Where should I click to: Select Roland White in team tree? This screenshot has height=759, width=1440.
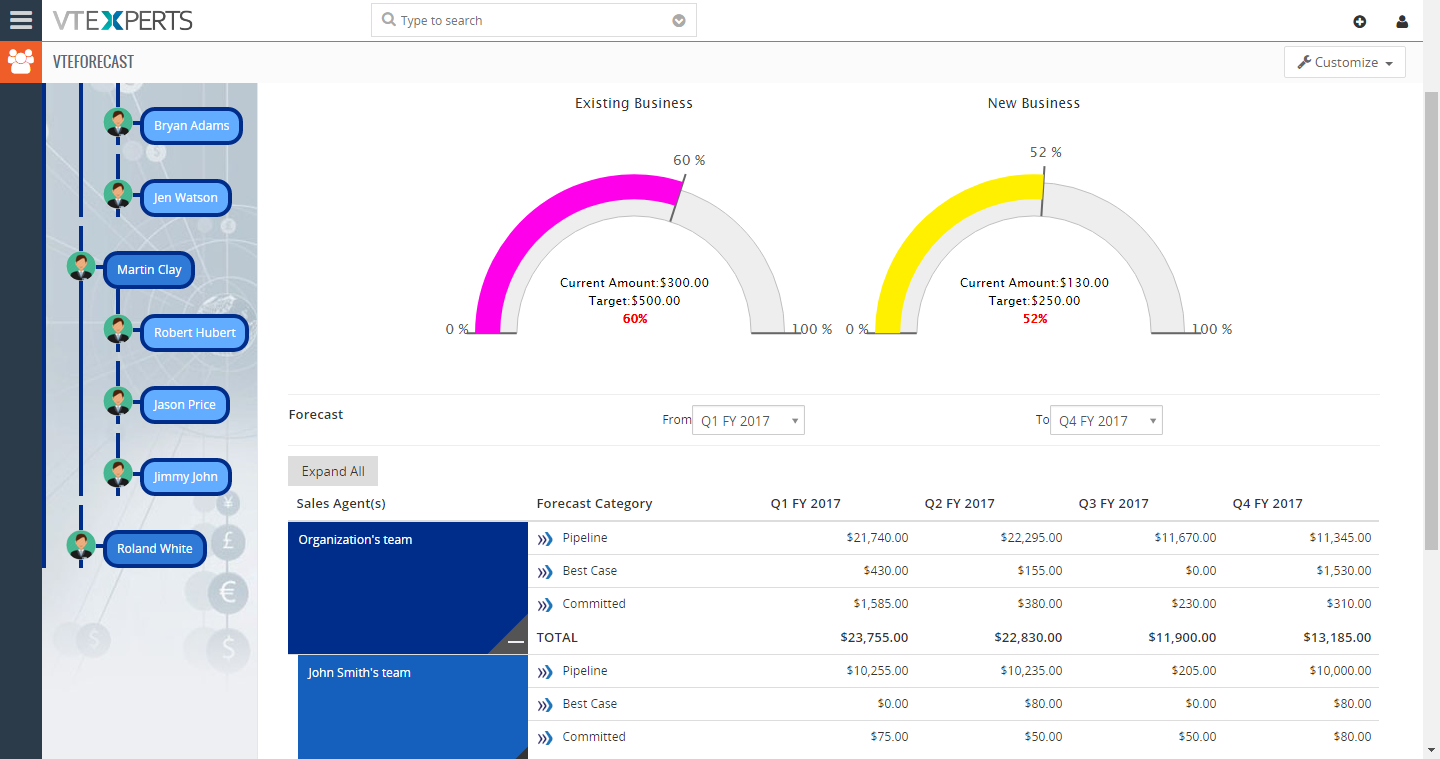pyautogui.click(x=154, y=549)
